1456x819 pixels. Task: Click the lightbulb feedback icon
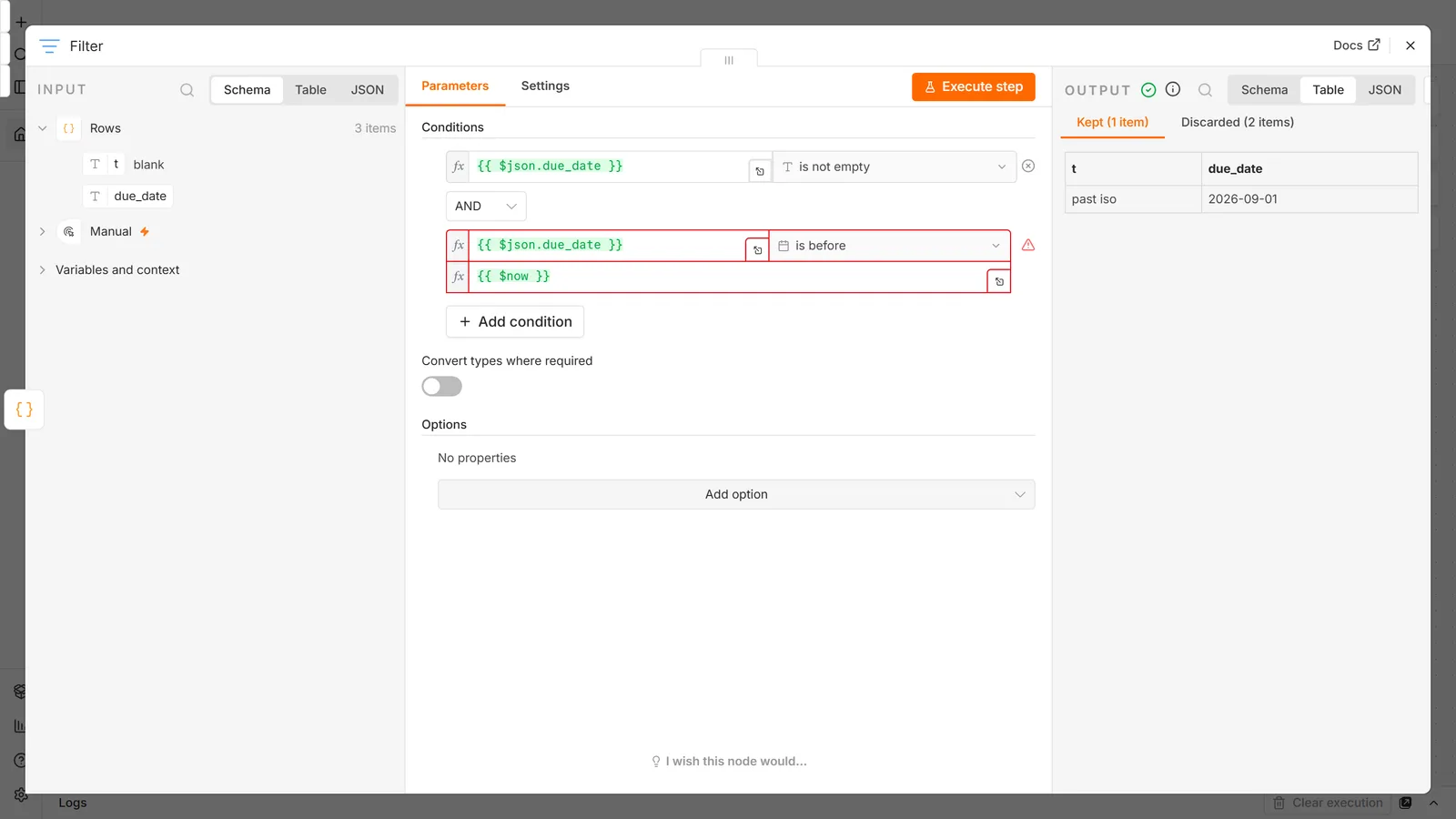click(656, 762)
